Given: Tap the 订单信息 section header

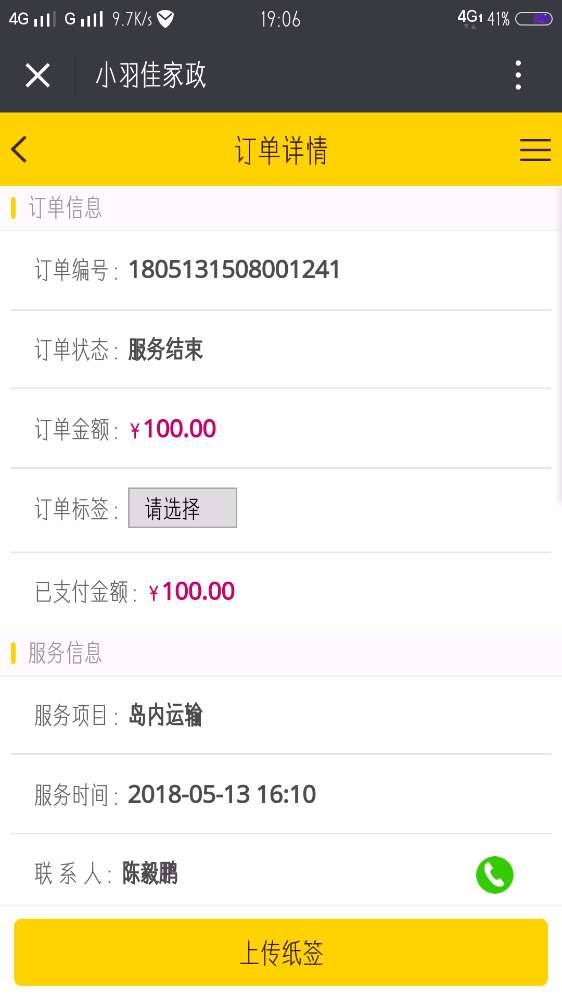Looking at the screenshot, I should [x=65, y=208].
